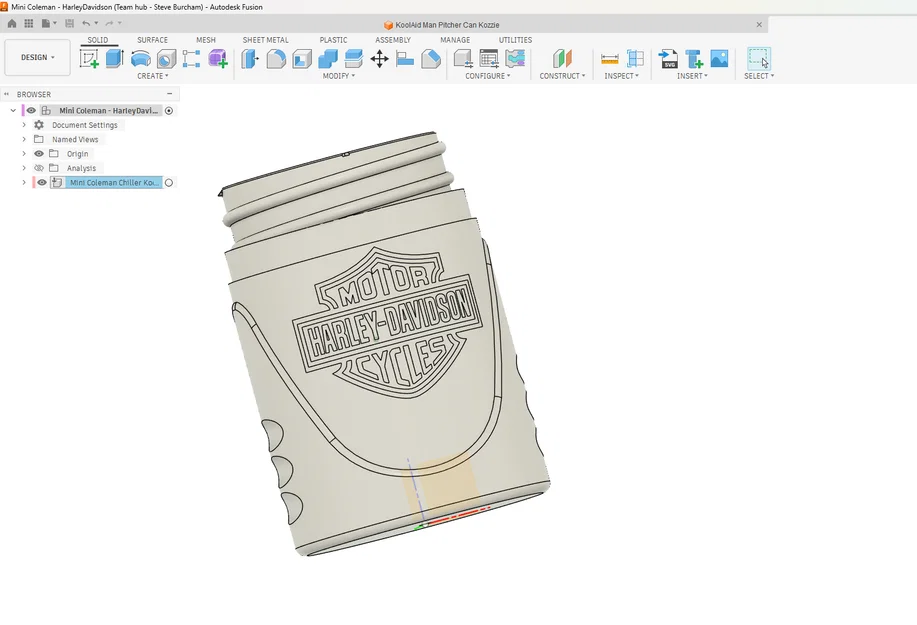Screen dimensions: 917x625
Task: Close the KoolAid Man Pitcher Can Kozzie tab
Action: (759, 25)
